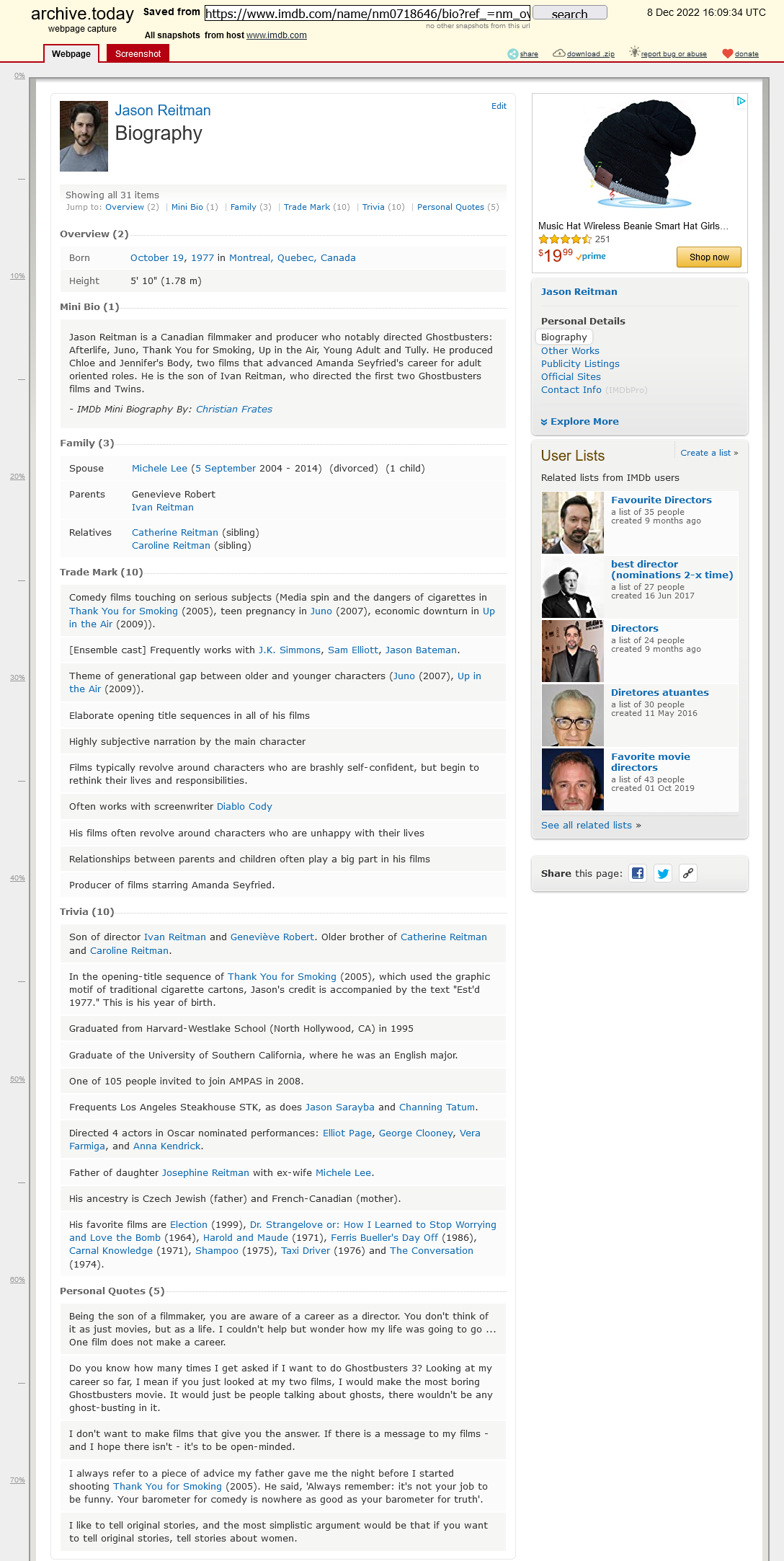Open Michele Lee spouse link
This screenshot has height=1561, width=784.
pyautogui.click(x=159, y=469)
